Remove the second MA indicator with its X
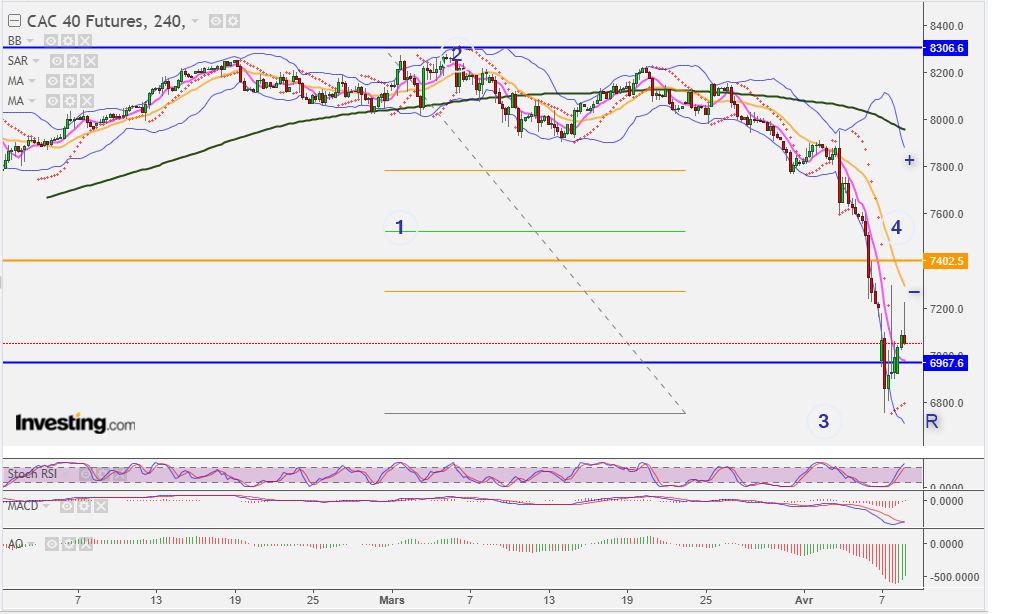Image resolution: width=1020 pixels, height=614 pixels. pos(87,101)
